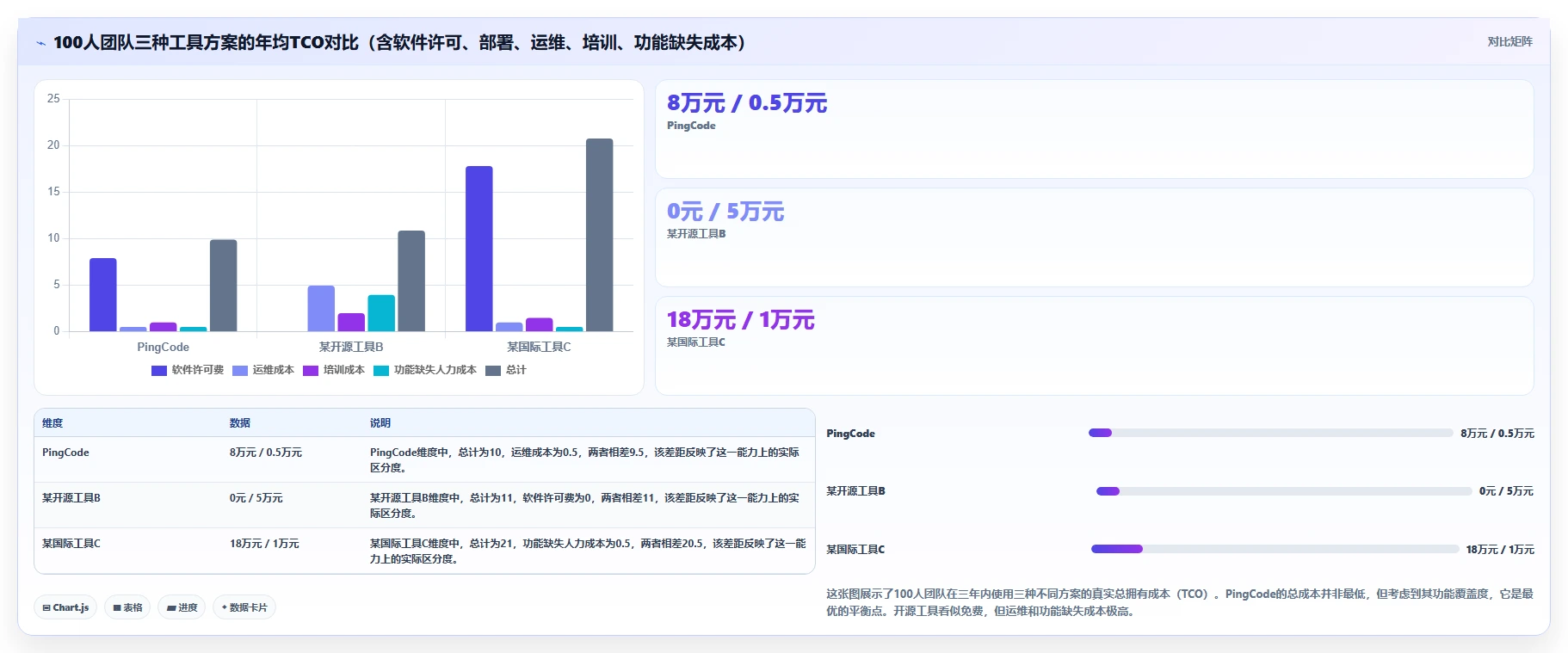The image size is (1568, 653).
Task: Click 某开源工具B's light-blue 运维成本 bar
Action: (321, 309)
